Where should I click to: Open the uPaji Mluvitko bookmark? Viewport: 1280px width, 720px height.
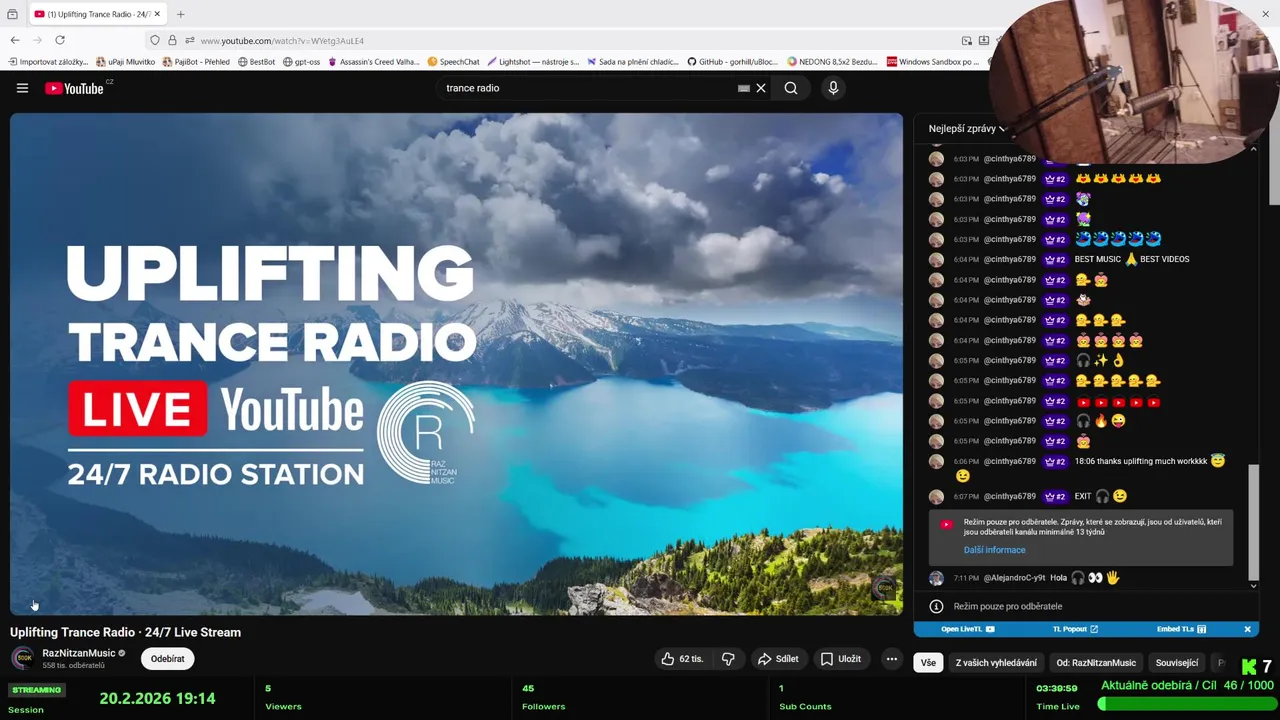[x=125, y=62]
